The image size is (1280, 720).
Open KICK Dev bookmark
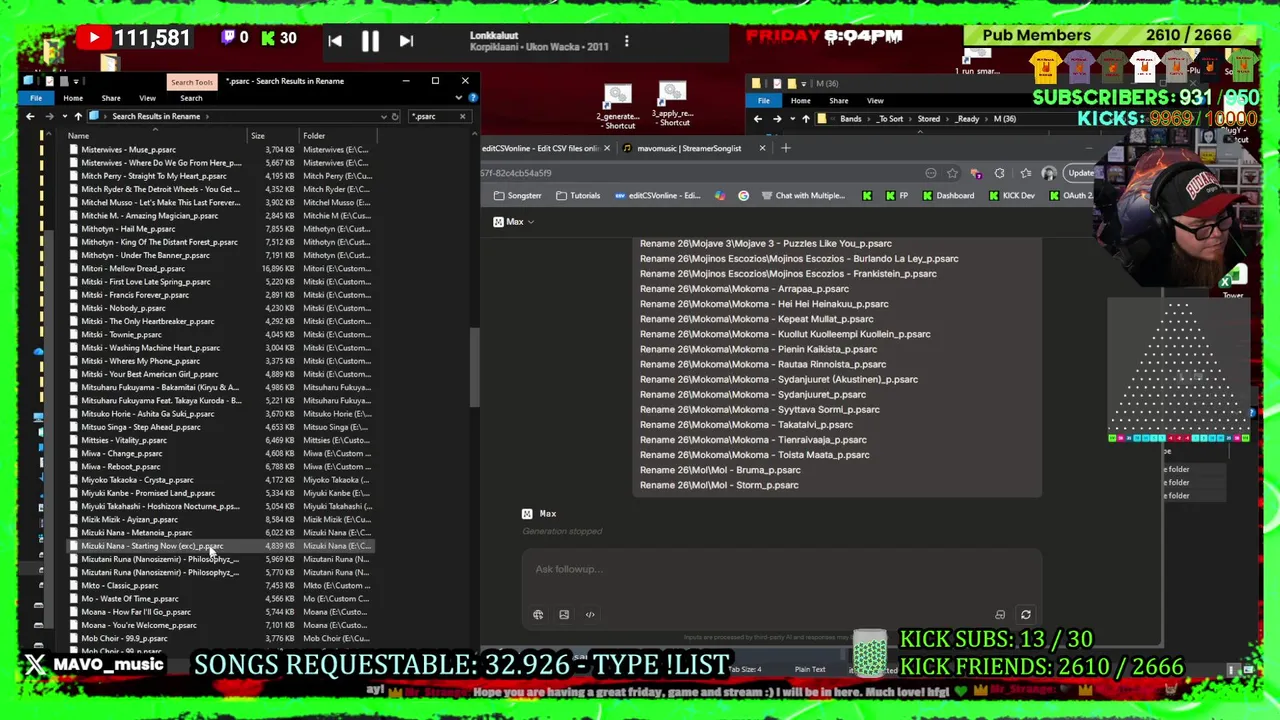(1012, 196)
